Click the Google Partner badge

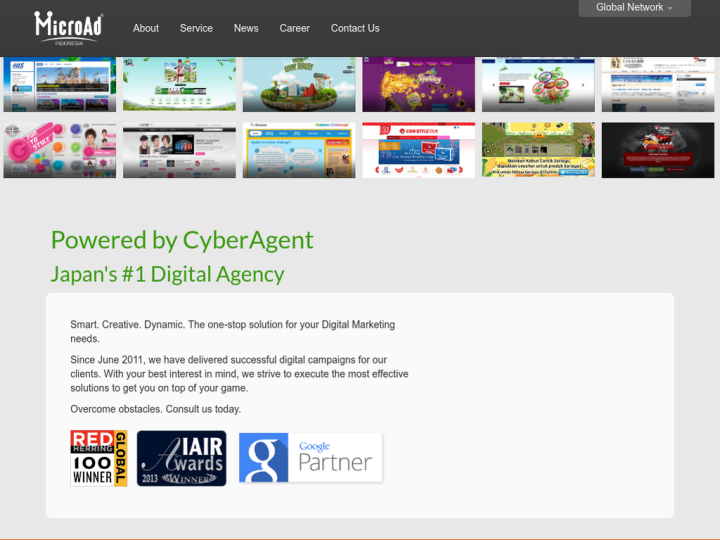pyautogui.click(x=310, y=458)
